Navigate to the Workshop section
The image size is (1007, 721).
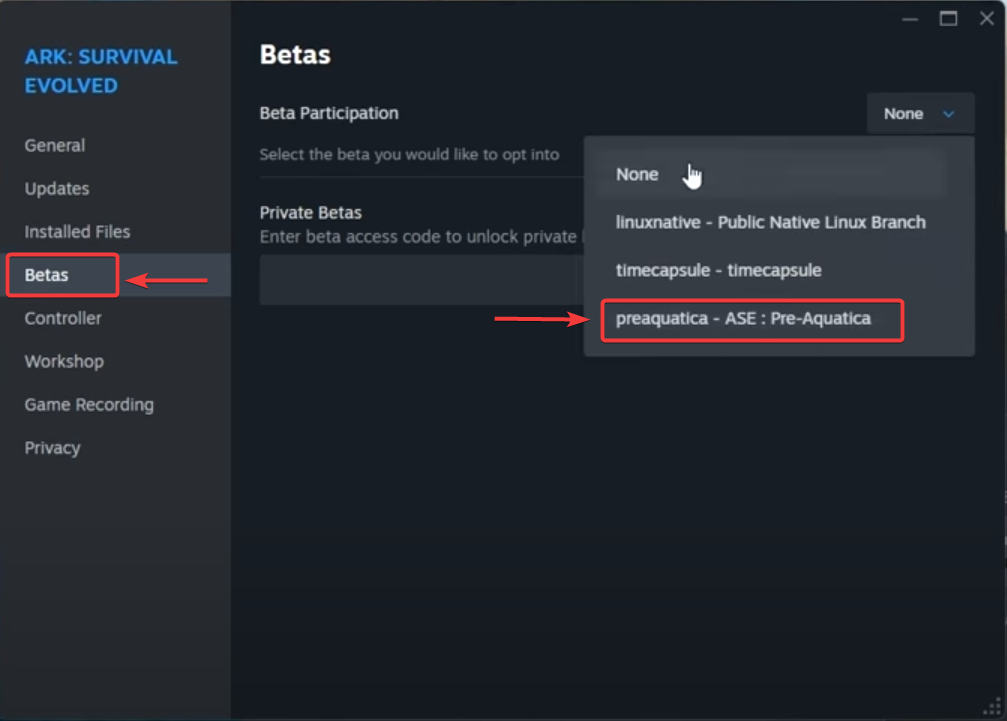coord(64,361)
